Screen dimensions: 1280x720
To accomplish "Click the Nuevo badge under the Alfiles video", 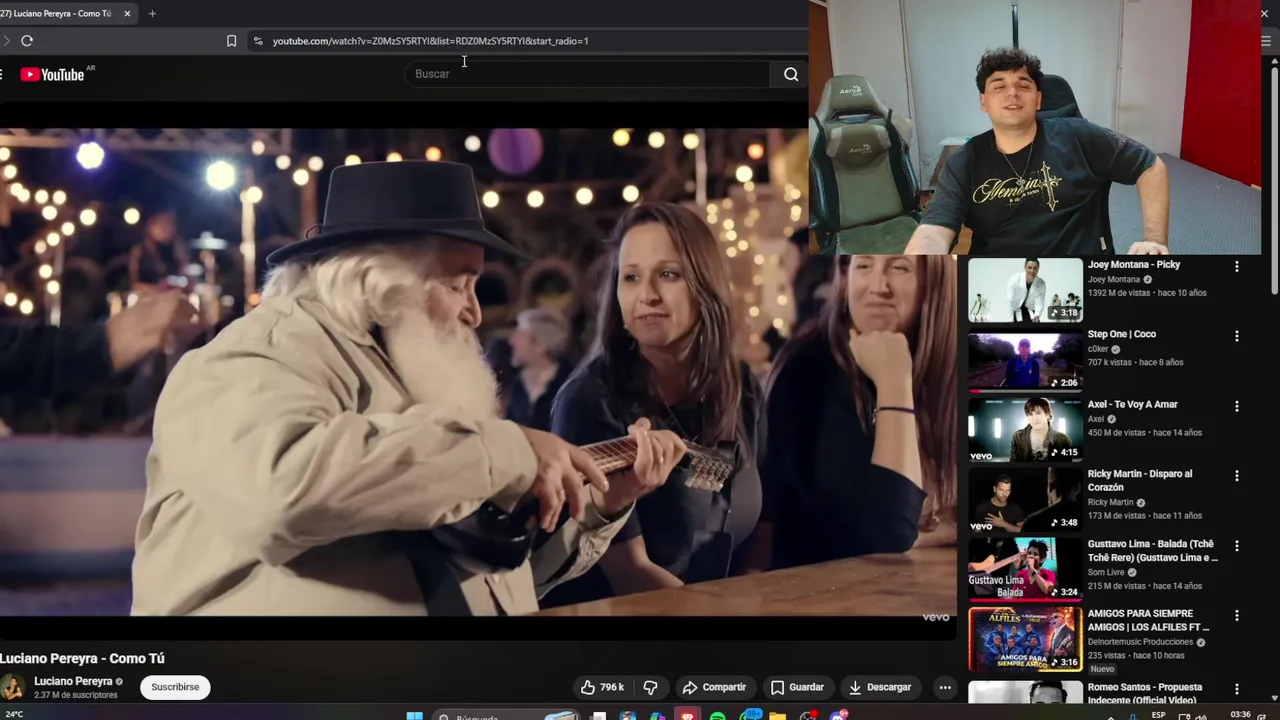I will [1102, 669].
